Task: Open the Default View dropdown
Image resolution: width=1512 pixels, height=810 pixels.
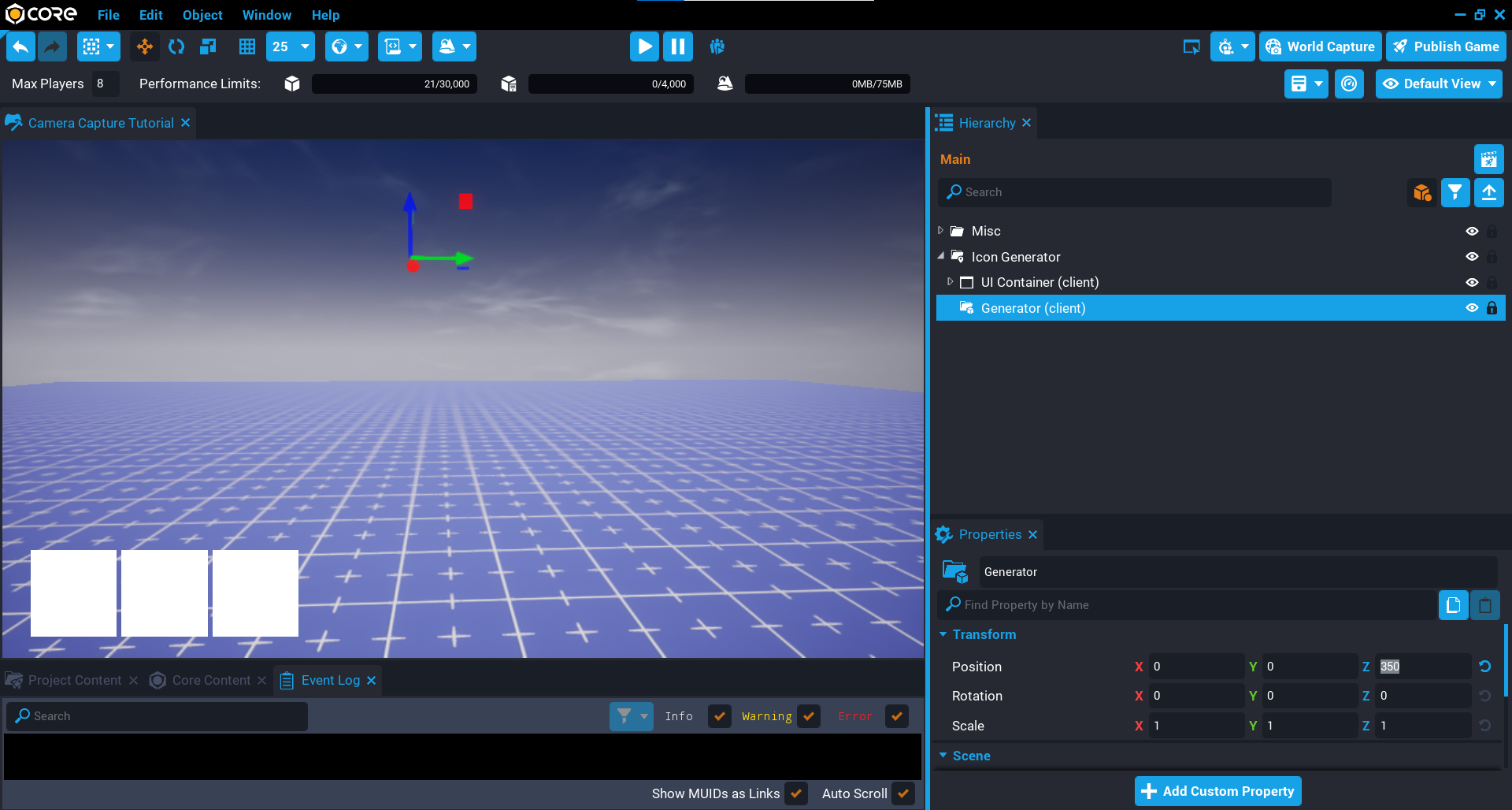Action: (x=1439, y=84)
